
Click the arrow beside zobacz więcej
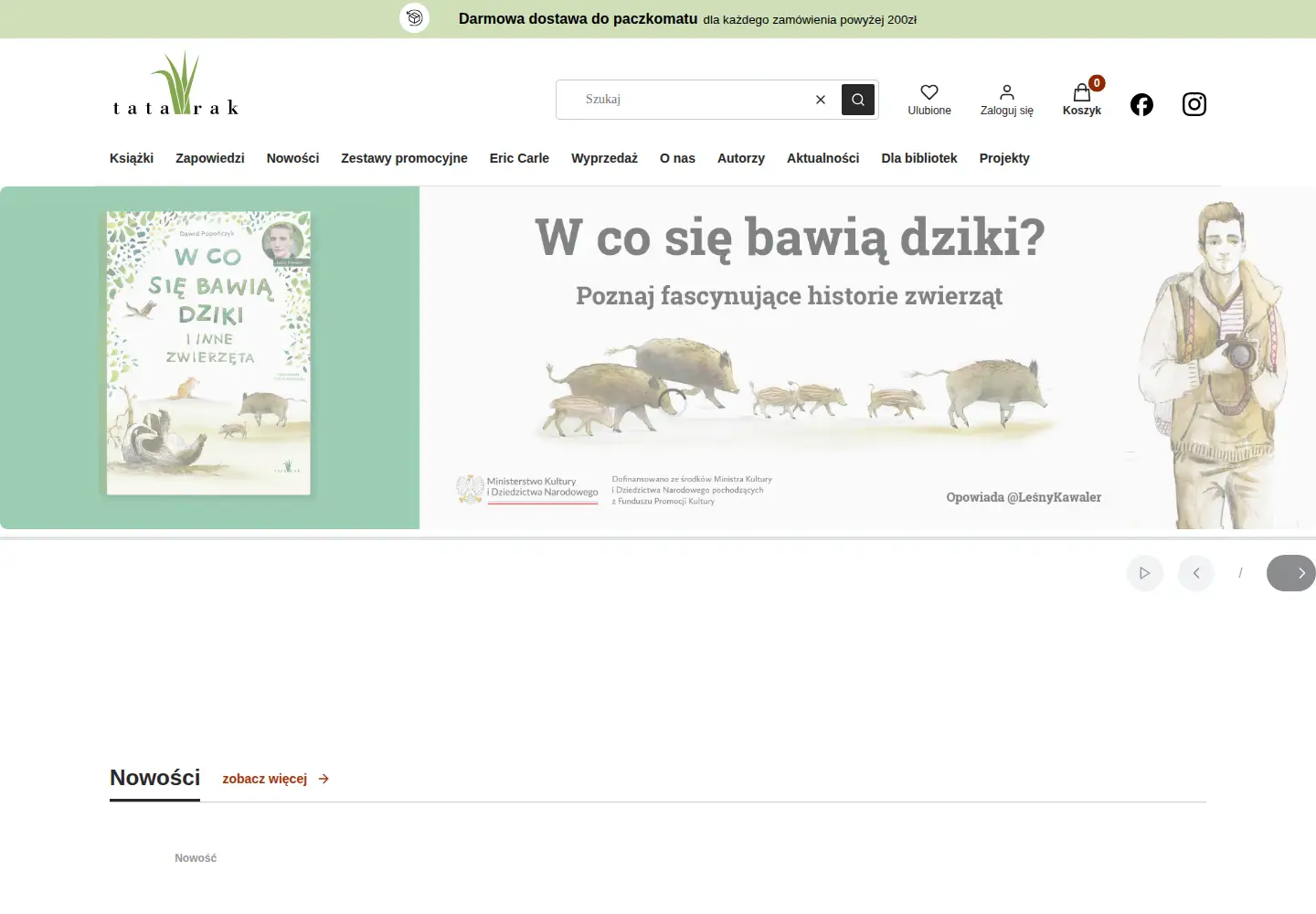pos(324,779)
